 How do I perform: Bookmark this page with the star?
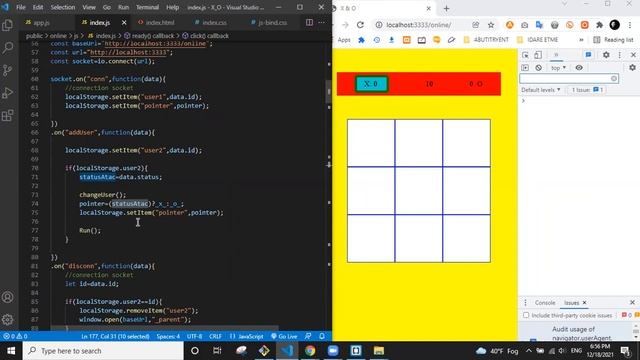tap(491, 25)
